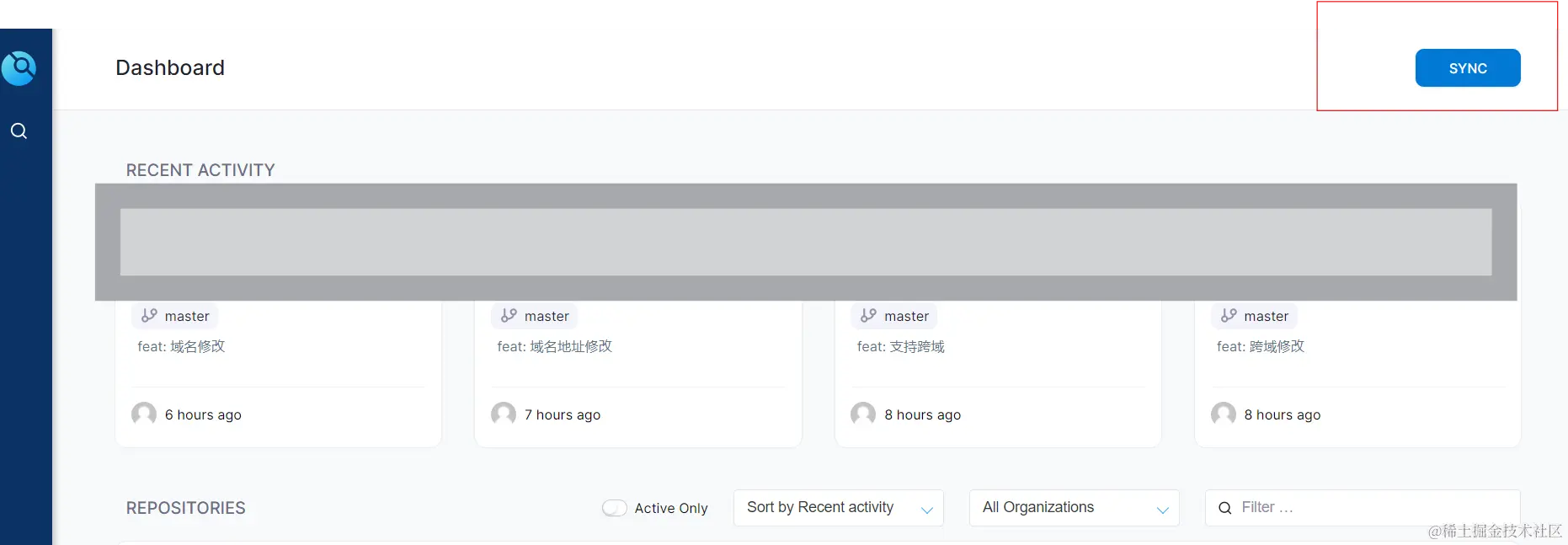Click the RECENT ACTIVITY heading
Screen dimensions: 1568x545
pos(200,170)
